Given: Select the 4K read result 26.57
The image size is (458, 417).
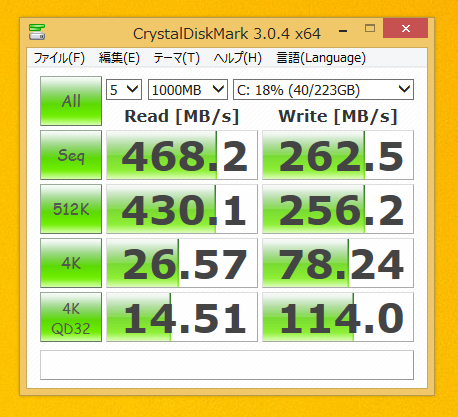Looking at the screenshot, I should point(182,263).
